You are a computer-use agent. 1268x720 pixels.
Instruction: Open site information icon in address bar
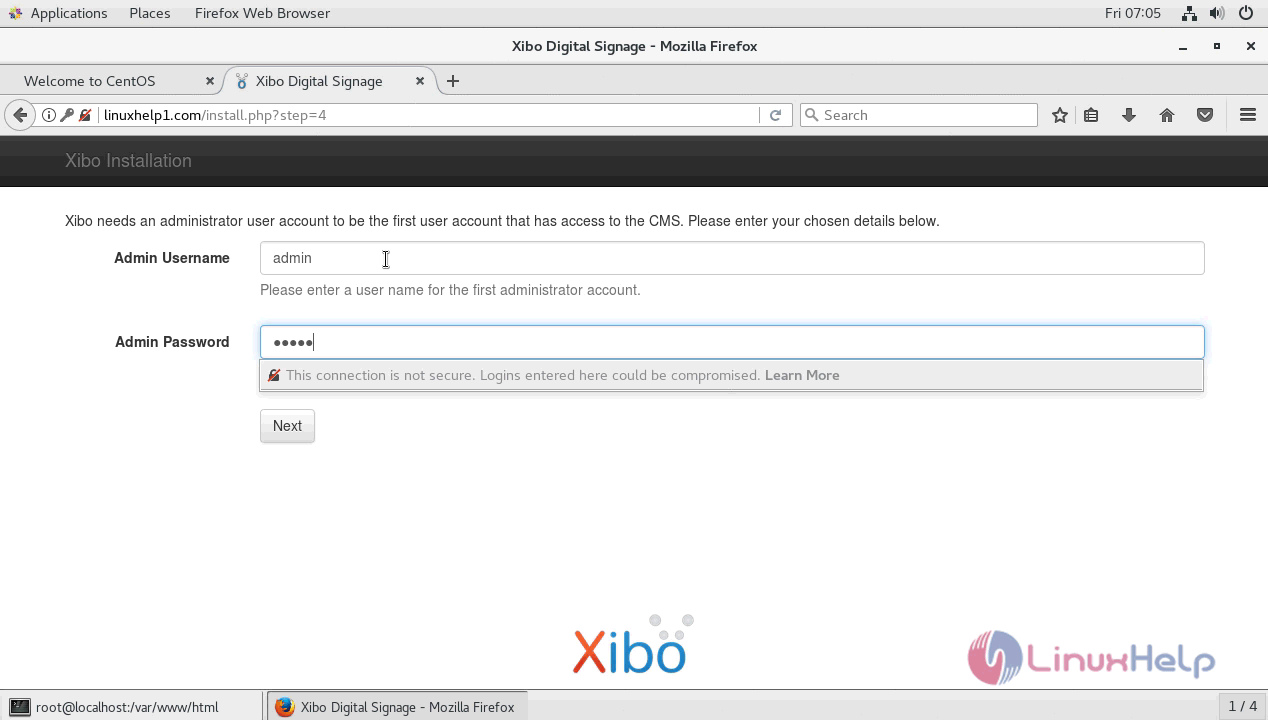point(48,115)
